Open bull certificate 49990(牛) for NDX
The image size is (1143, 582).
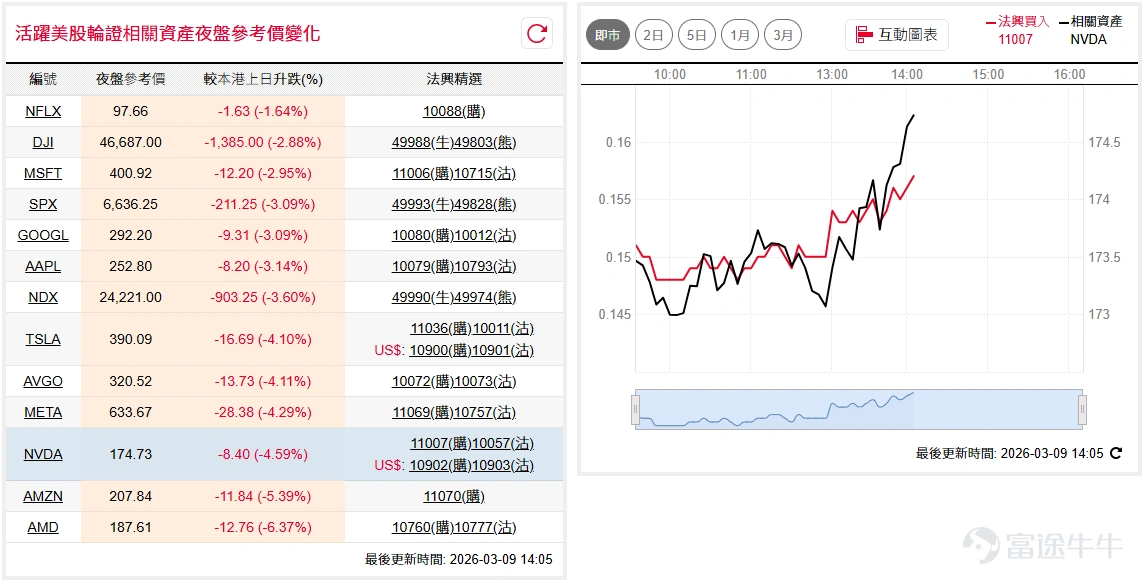click(423, 298)
